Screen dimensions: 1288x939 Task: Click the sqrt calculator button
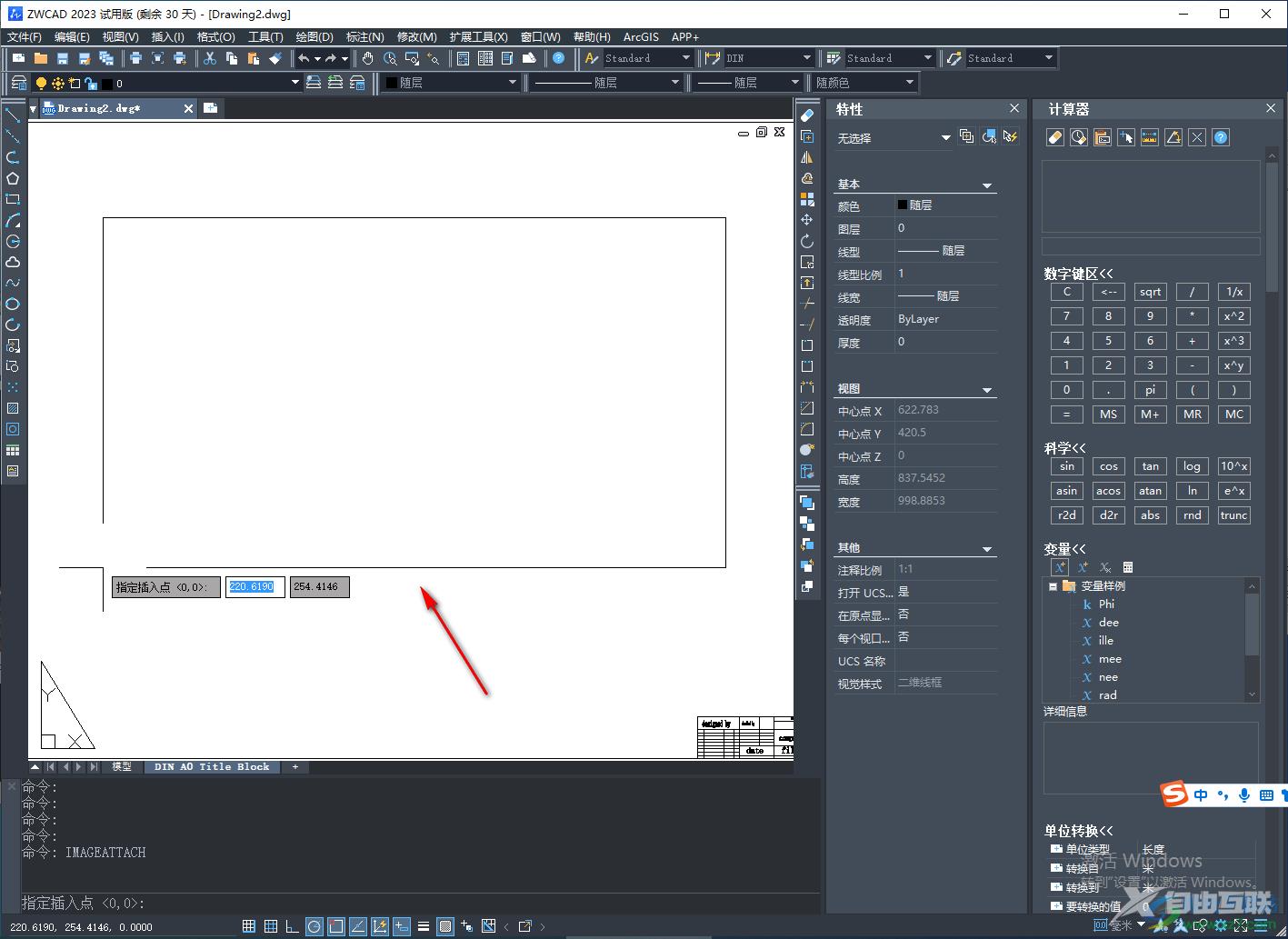coord(1150,292)
